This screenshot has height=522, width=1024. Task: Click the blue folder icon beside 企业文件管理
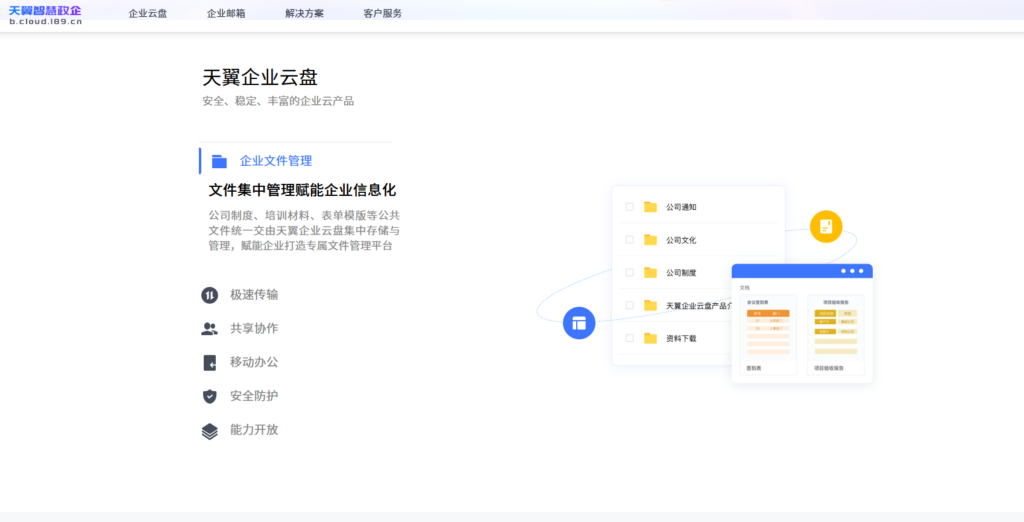(219, 161)
